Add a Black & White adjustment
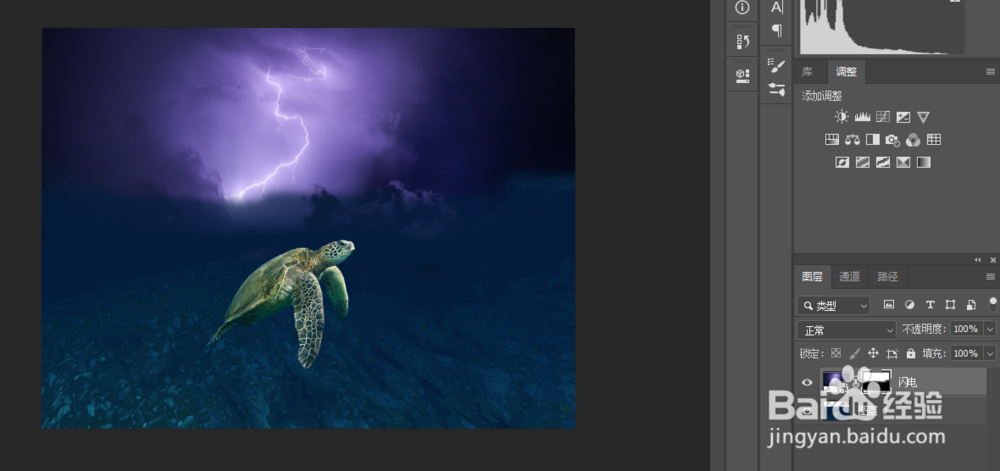This screenshot has width=1000, height=471. pyautogui.click(x=872, y=140)
